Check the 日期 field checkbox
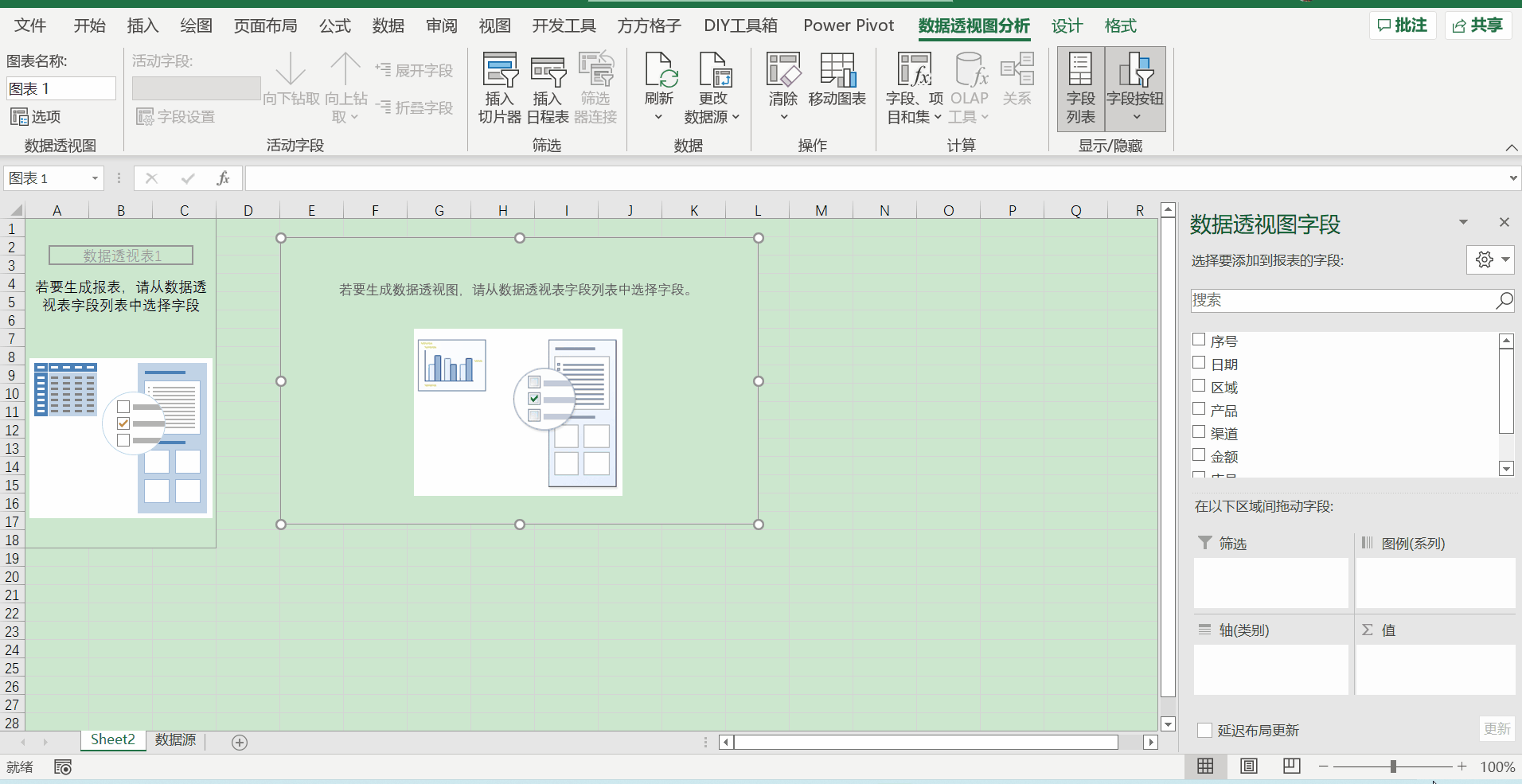The image size is (1522, 784). [x=1199, y=363]
